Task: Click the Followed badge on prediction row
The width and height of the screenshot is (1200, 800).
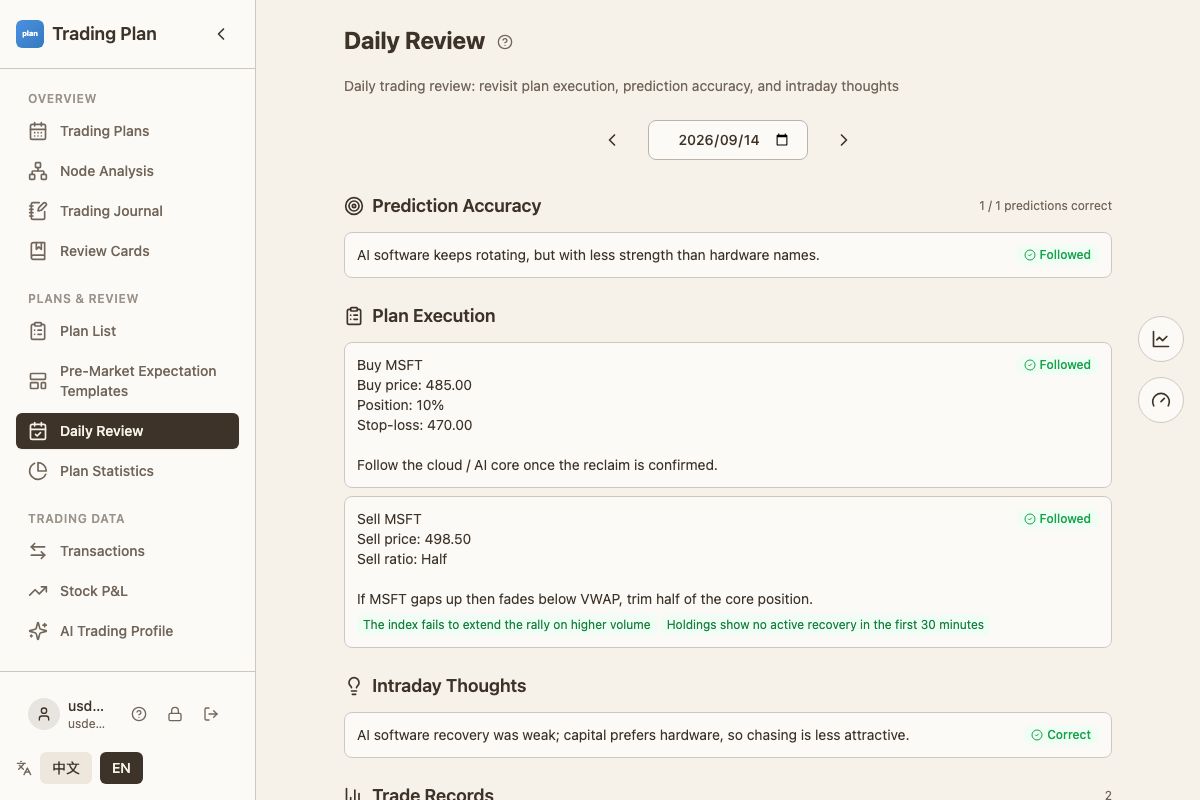Action: pyautogui.click(x=1057, y=255)
